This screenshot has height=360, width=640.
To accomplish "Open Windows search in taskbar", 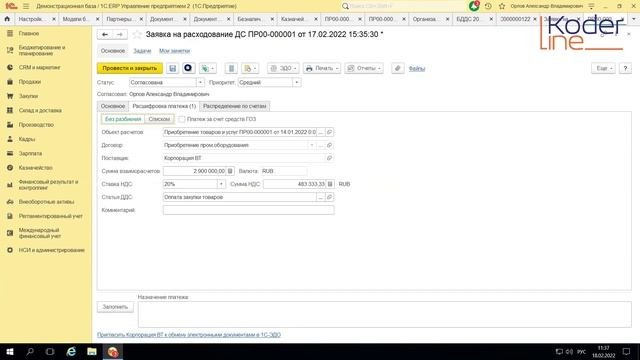I will [30, 351].
